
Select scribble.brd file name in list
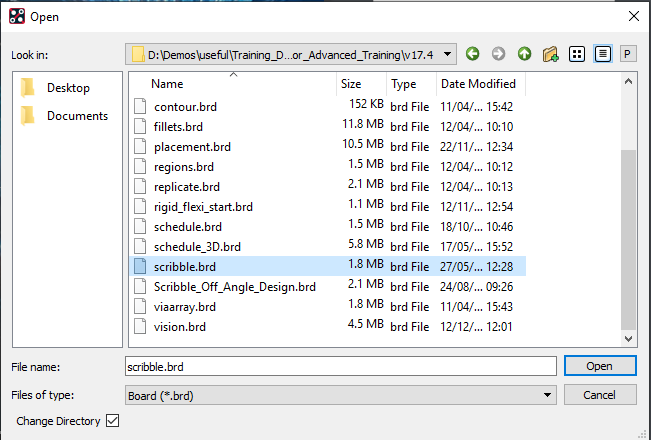pos(185,266)
